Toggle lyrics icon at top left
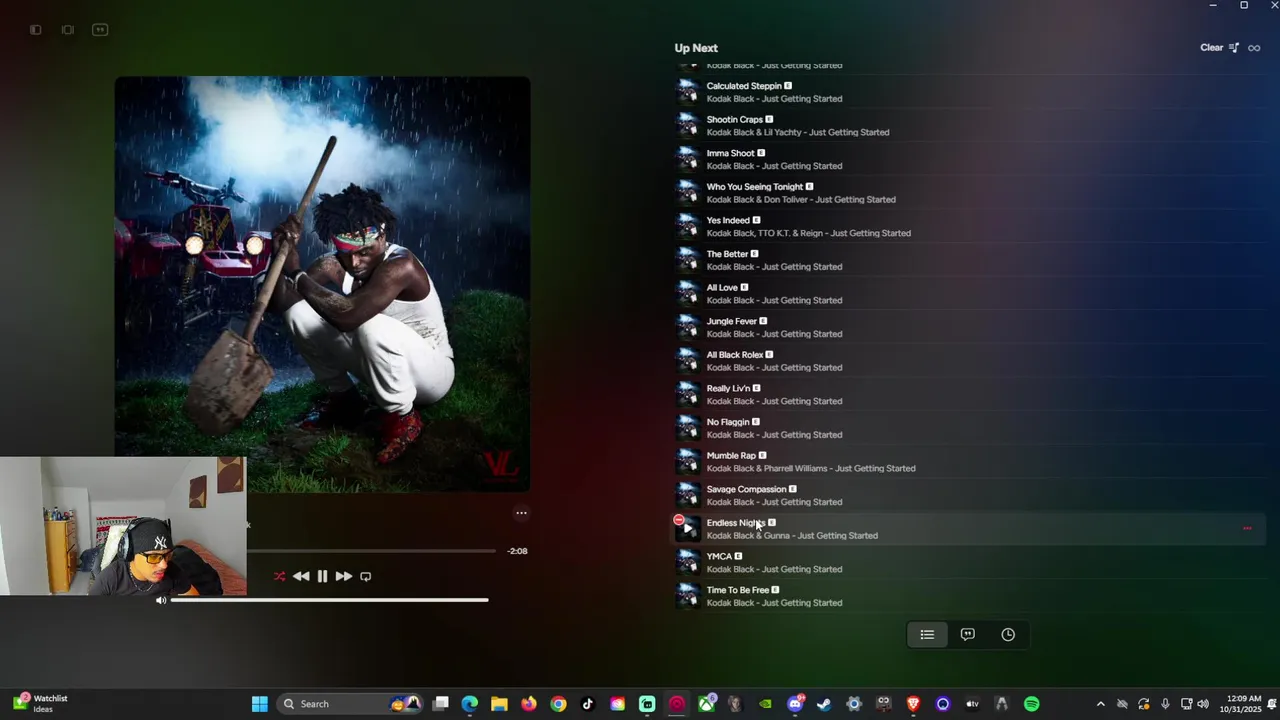Image resolution: width=1280 pixels, height=720 pixels. pos(100,30)
